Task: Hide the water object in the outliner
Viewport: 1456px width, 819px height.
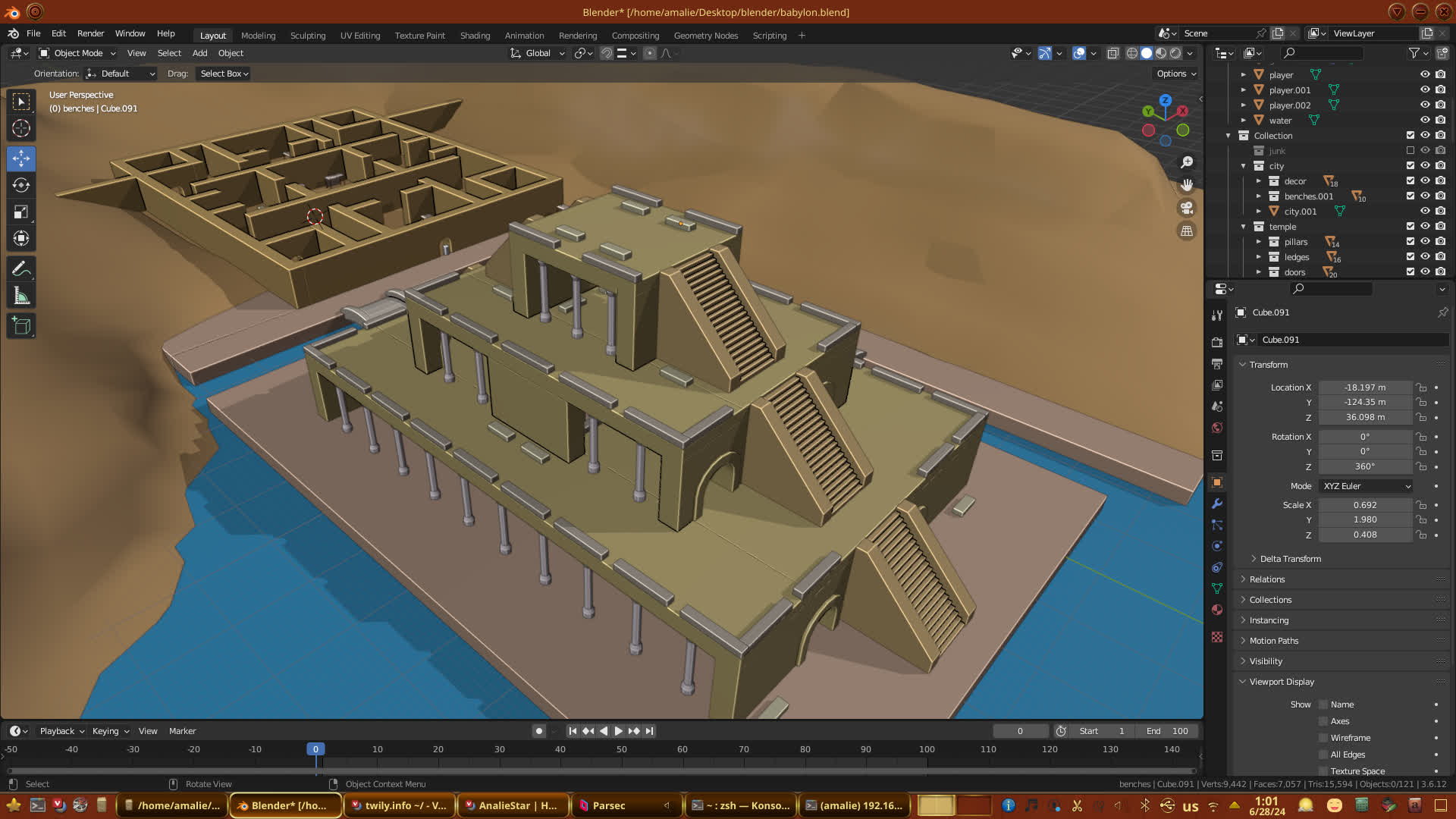Action: coord(1425,120)
